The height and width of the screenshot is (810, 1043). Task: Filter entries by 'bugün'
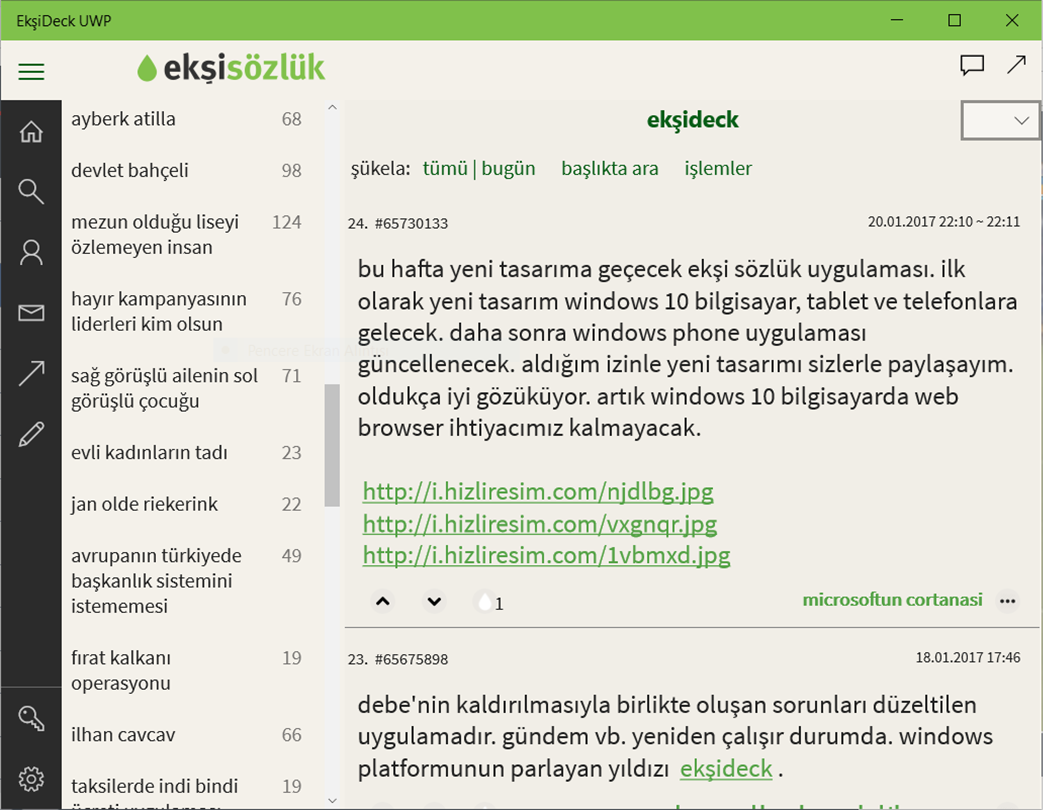(508, 168)
